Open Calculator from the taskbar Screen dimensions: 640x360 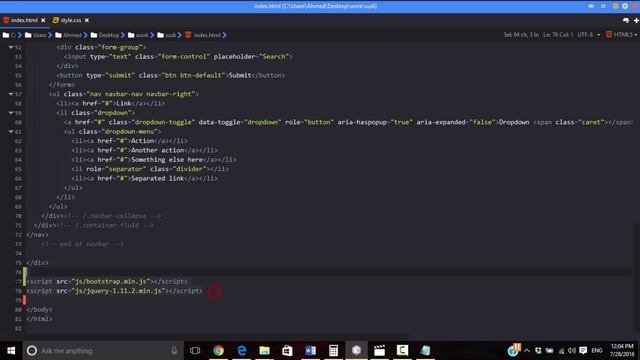pyautogui.click(x=333, y=351)
